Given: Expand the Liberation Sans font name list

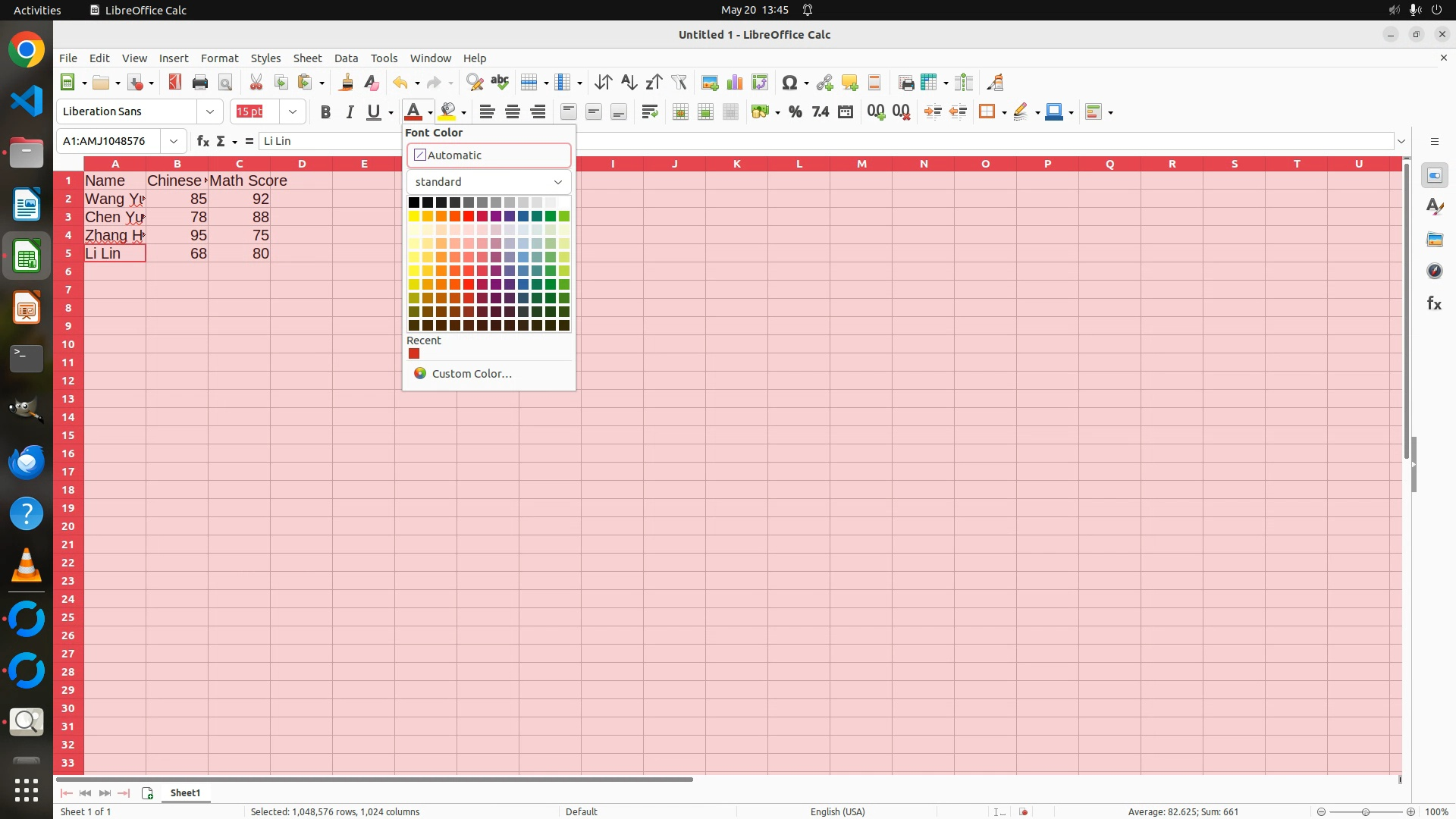Looking at the screenshot, I should pyautogui.click(x=210, y=112).
